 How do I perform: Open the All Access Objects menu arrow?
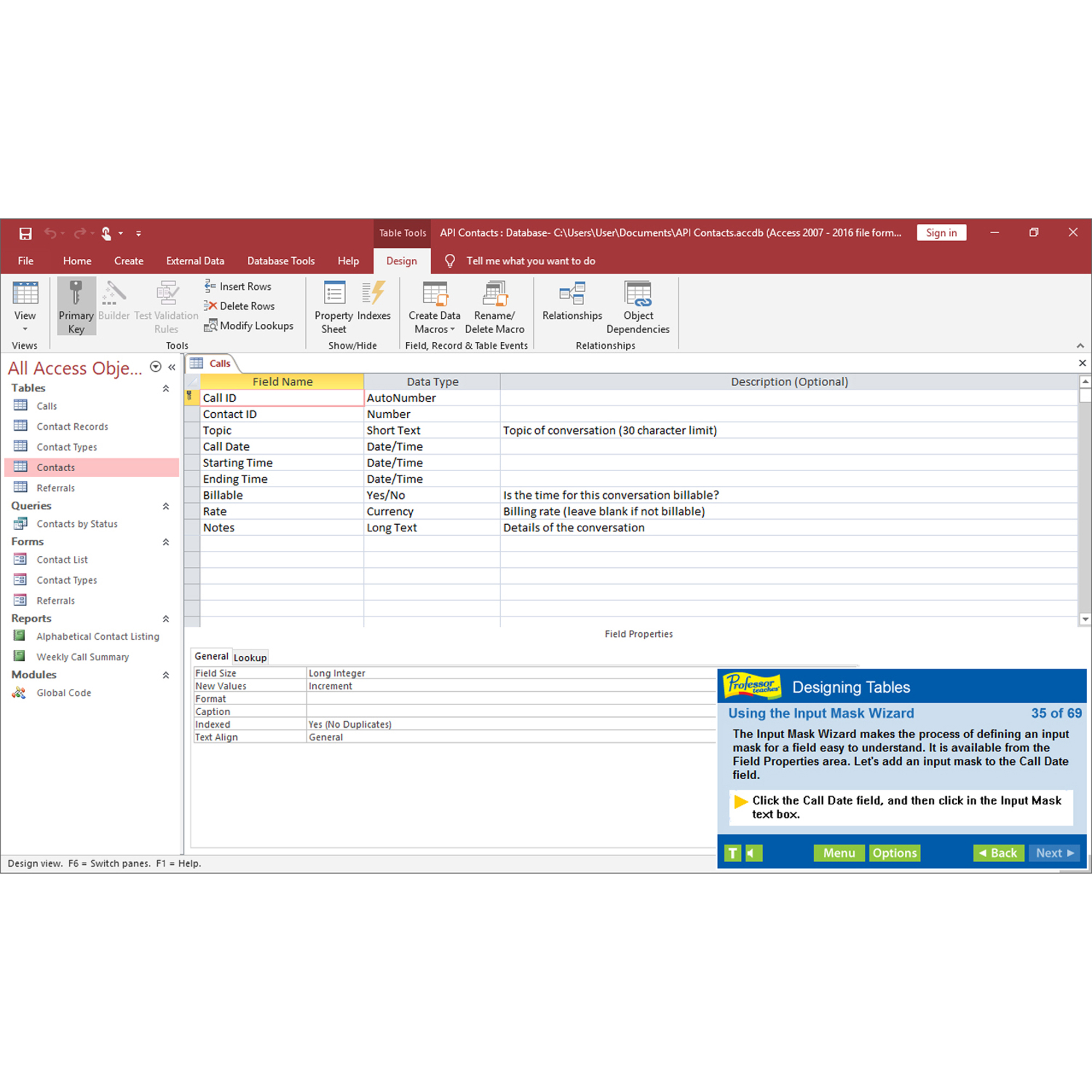click(x=156, y=367)
